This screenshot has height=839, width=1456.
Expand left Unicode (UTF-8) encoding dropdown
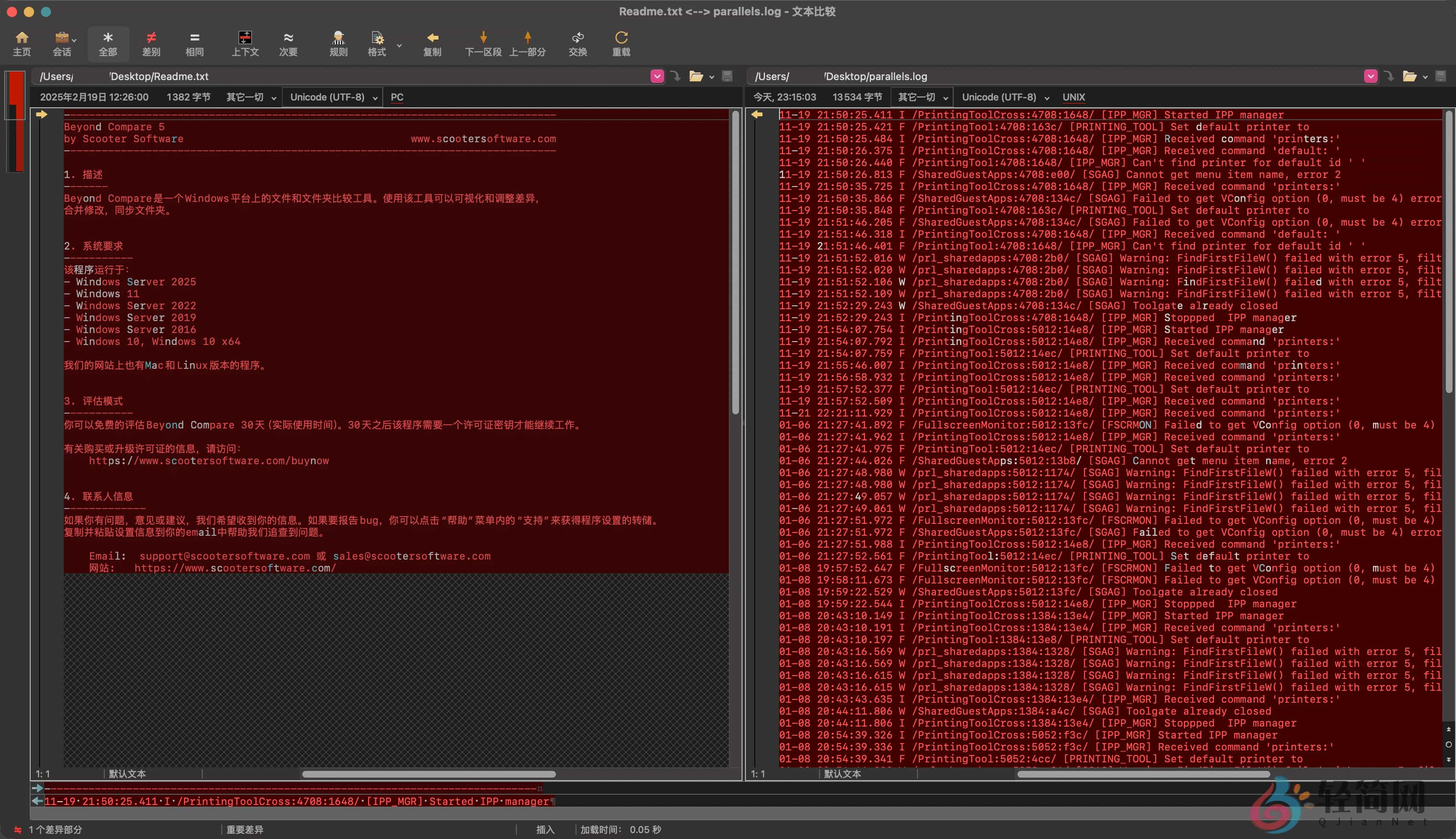point(333,98)
